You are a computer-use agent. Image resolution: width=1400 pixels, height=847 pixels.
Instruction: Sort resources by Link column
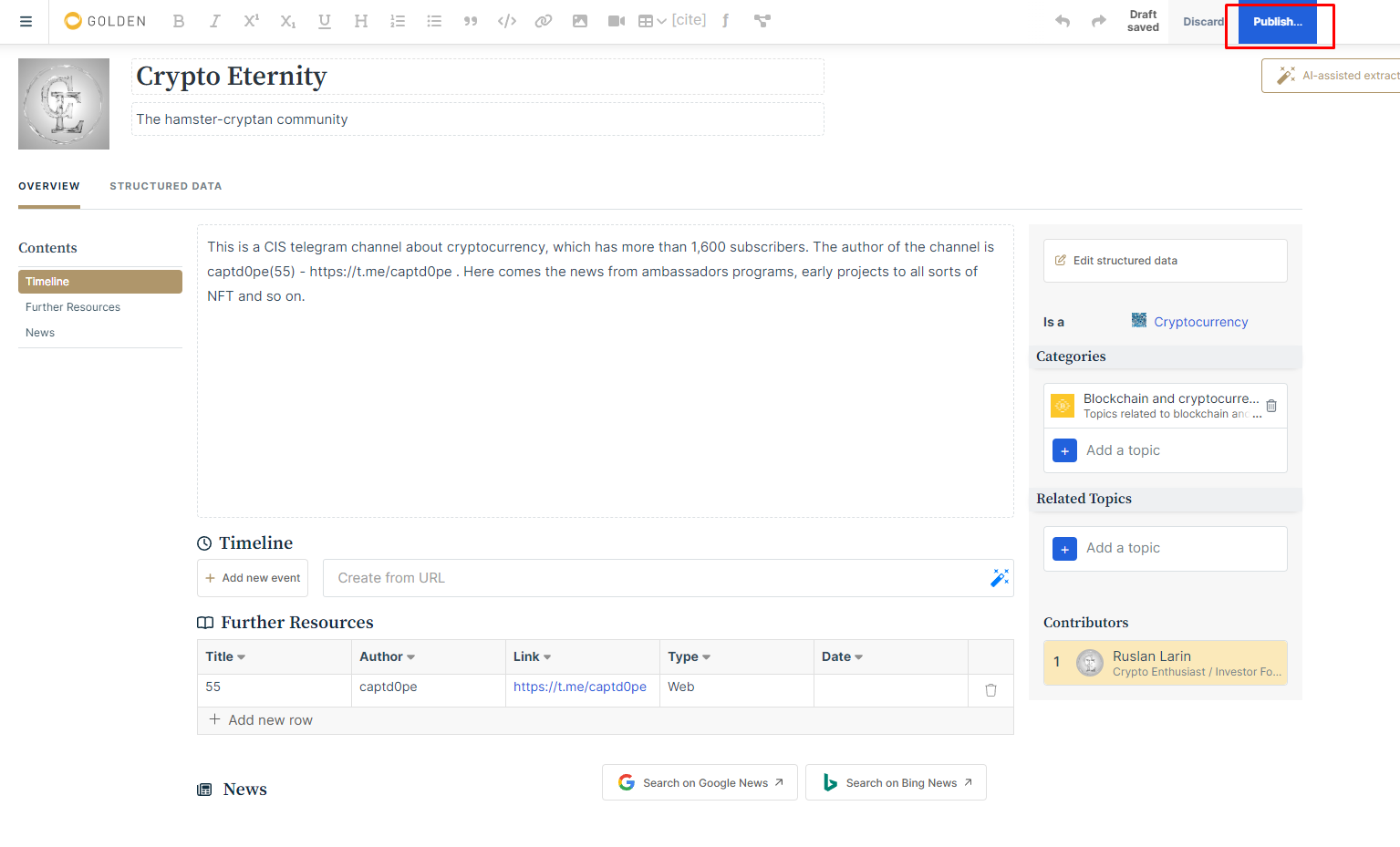[532, 656]
